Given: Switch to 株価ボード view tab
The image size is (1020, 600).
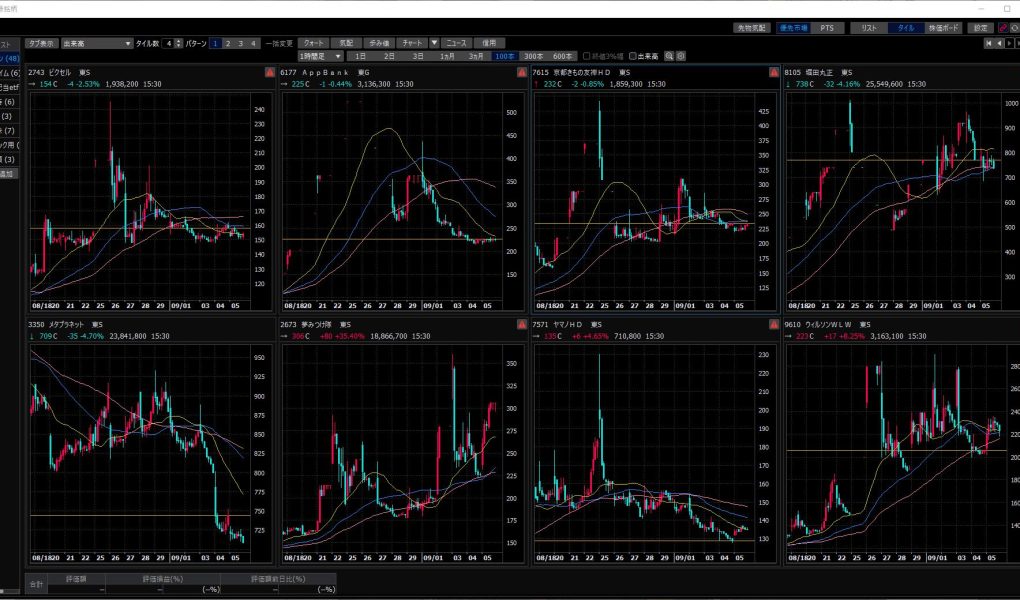Looking at the screenshot, I should tap(945, 28).
